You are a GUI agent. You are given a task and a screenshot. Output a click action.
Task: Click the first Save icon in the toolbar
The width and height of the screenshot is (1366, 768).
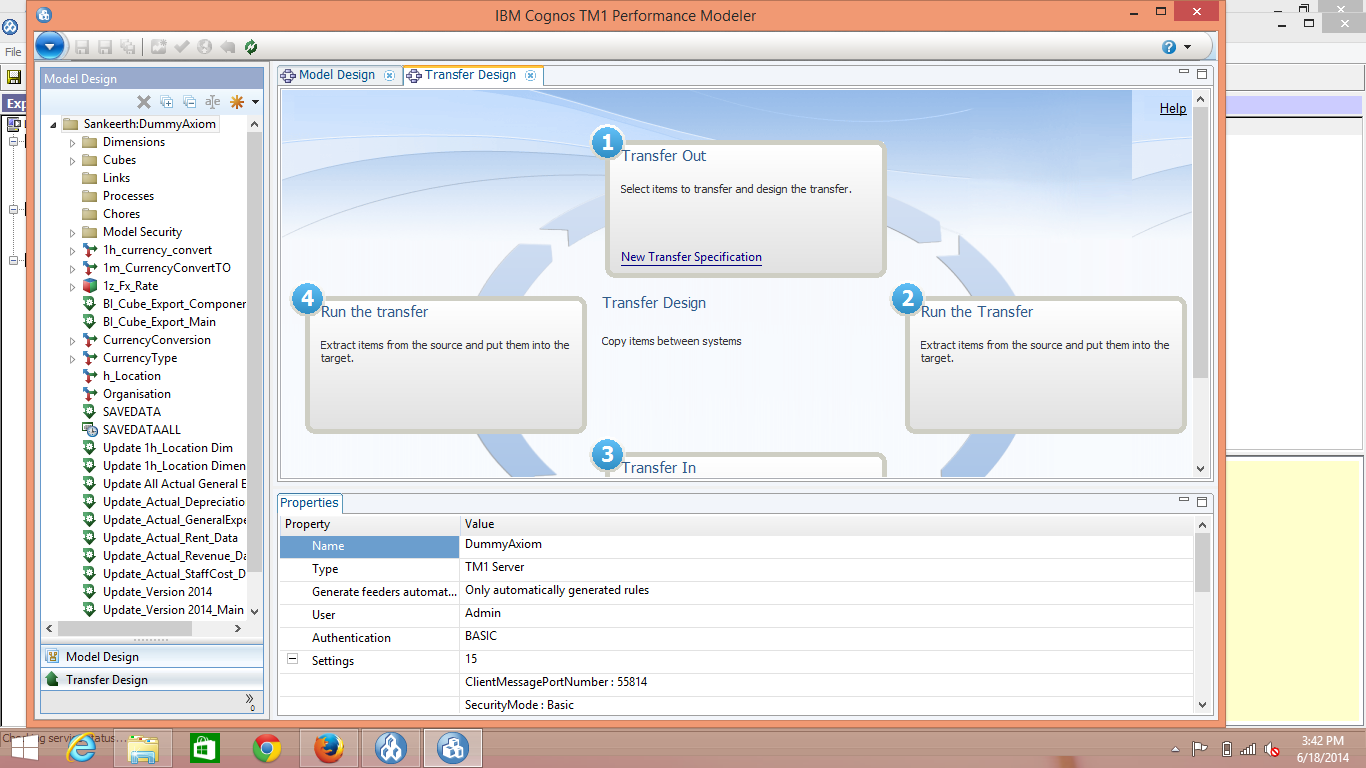tap(82, 47)
